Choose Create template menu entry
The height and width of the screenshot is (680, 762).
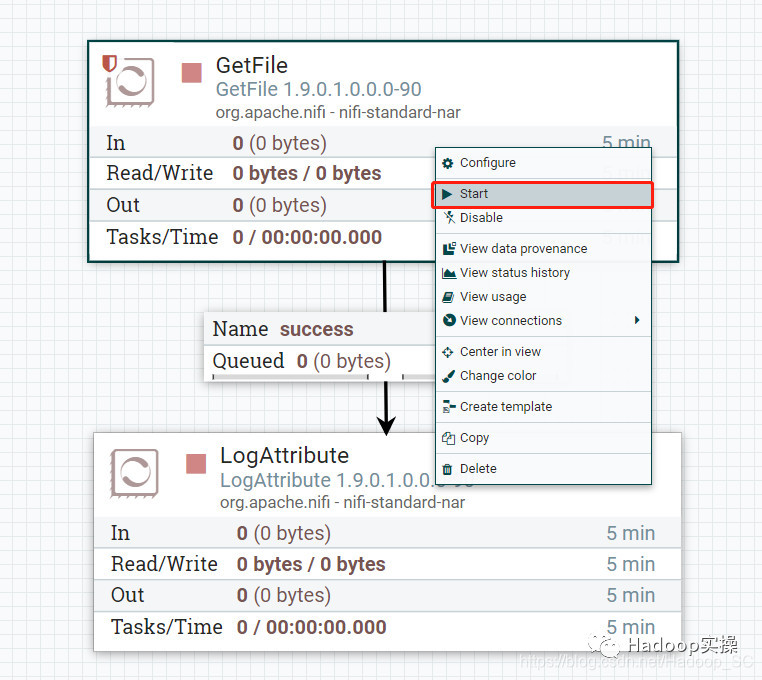click(543, 407)
